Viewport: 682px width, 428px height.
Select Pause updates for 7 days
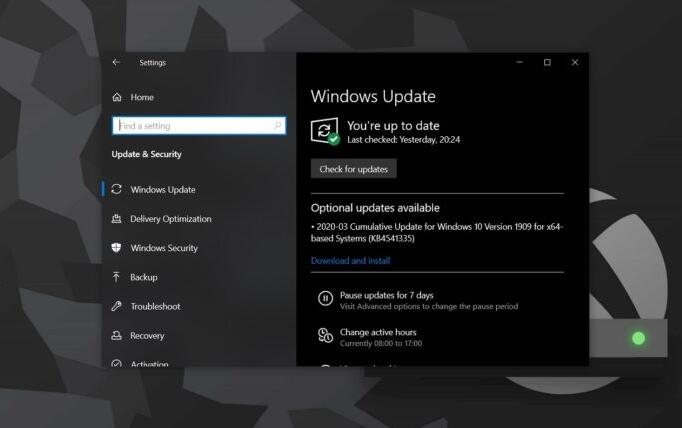click(x=387, y=295)
